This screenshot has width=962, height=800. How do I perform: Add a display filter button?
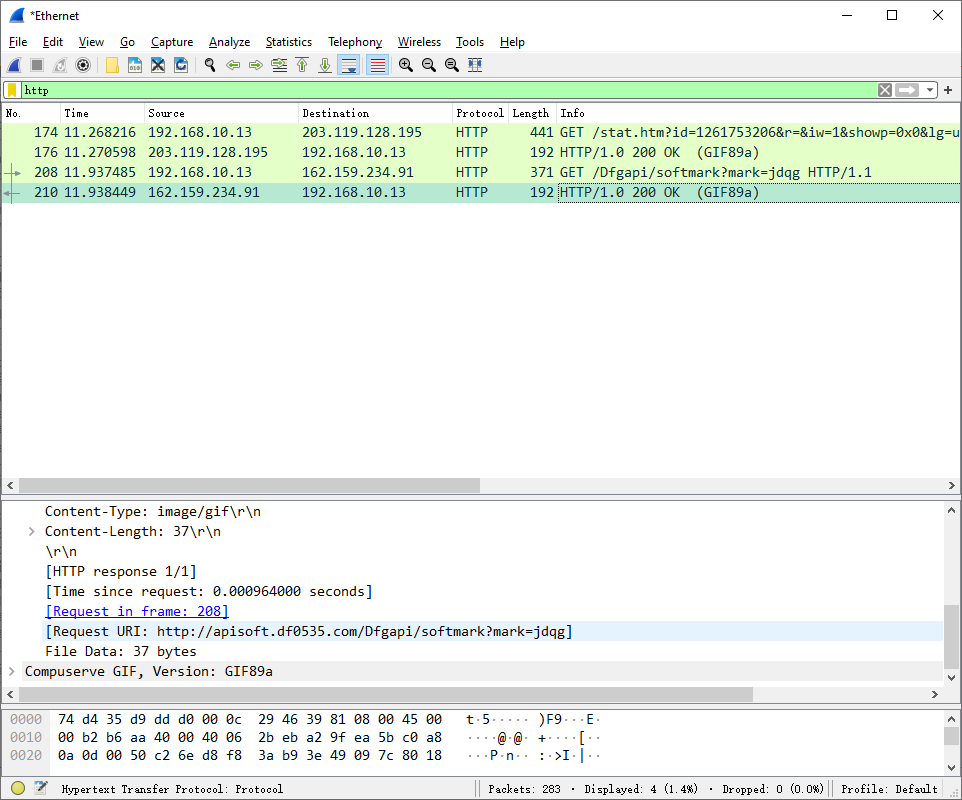[948, 90]
